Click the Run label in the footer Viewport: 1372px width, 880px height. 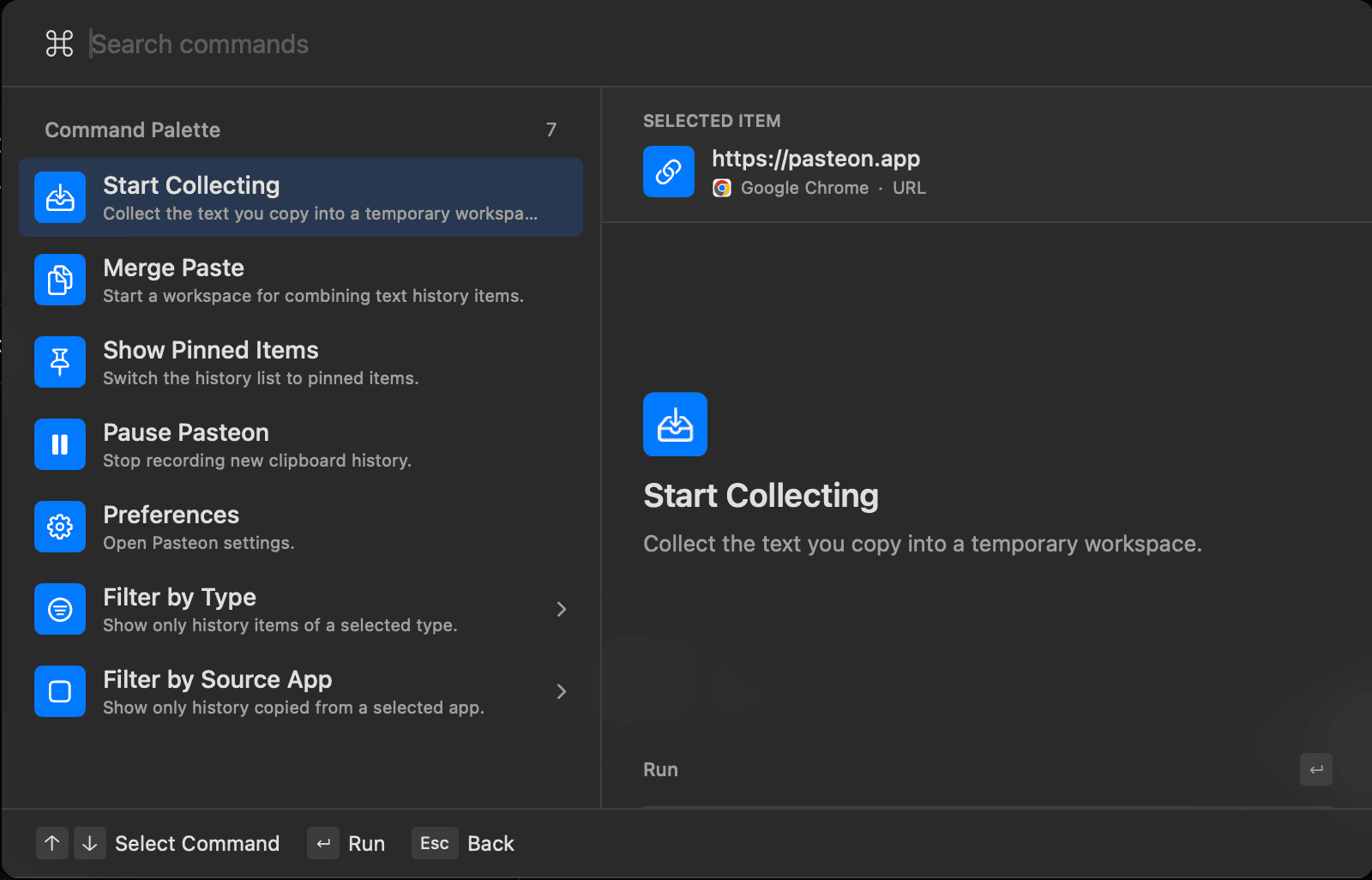(366, 844)
